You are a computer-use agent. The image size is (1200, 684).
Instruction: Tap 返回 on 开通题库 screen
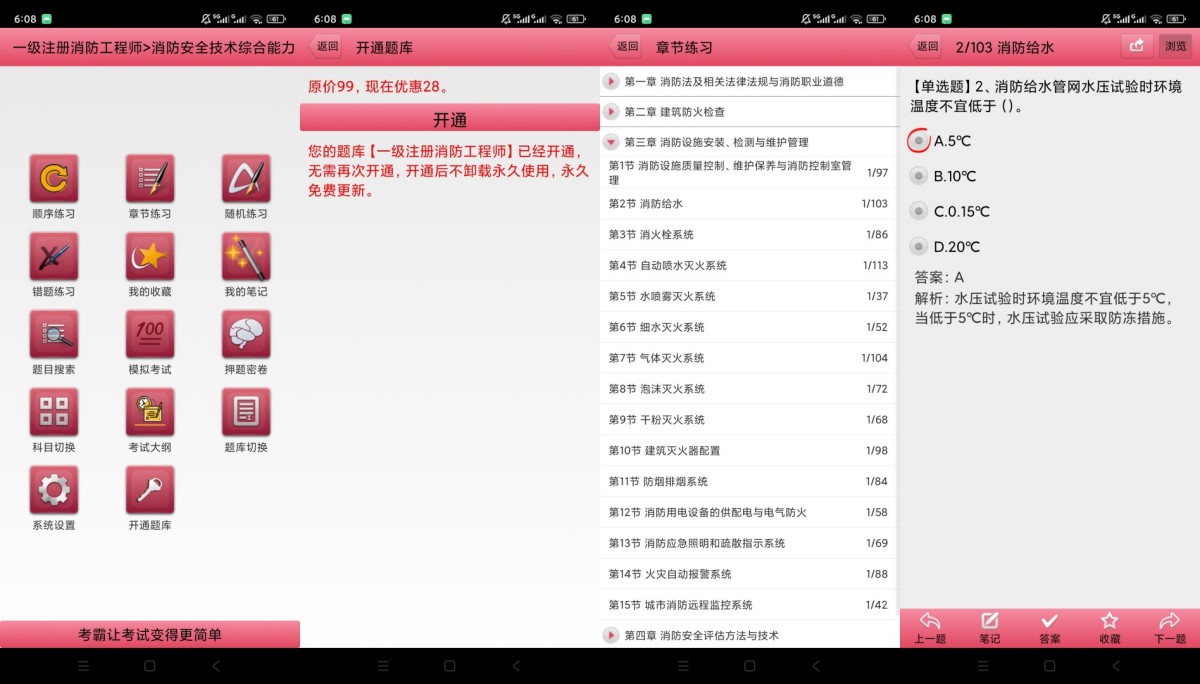click(327, 46)
